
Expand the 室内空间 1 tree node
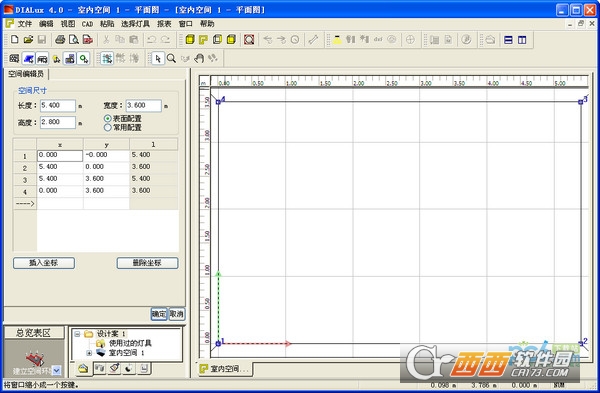[x=89, y=353]
